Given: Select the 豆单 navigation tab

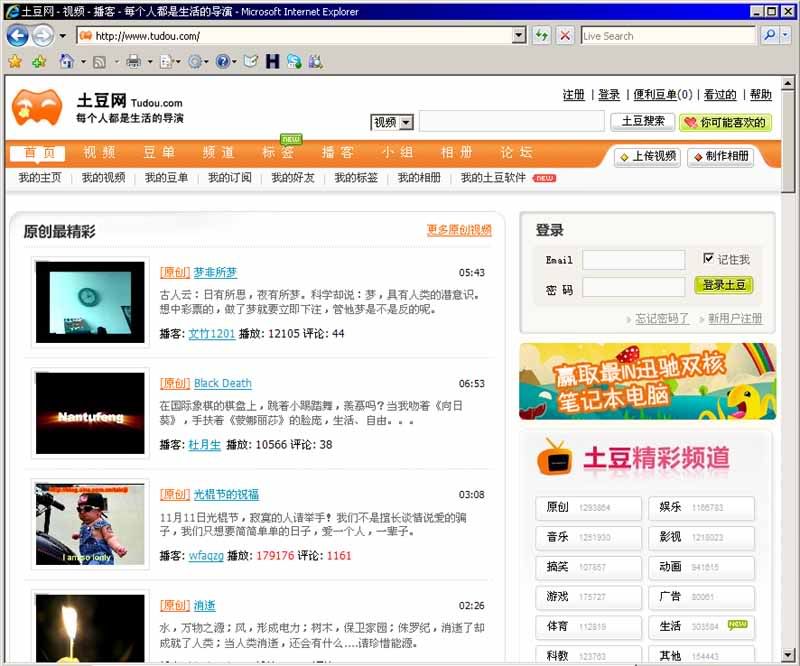Looking at the screenshot, I should pyautogui.click(x=159, y=152).
